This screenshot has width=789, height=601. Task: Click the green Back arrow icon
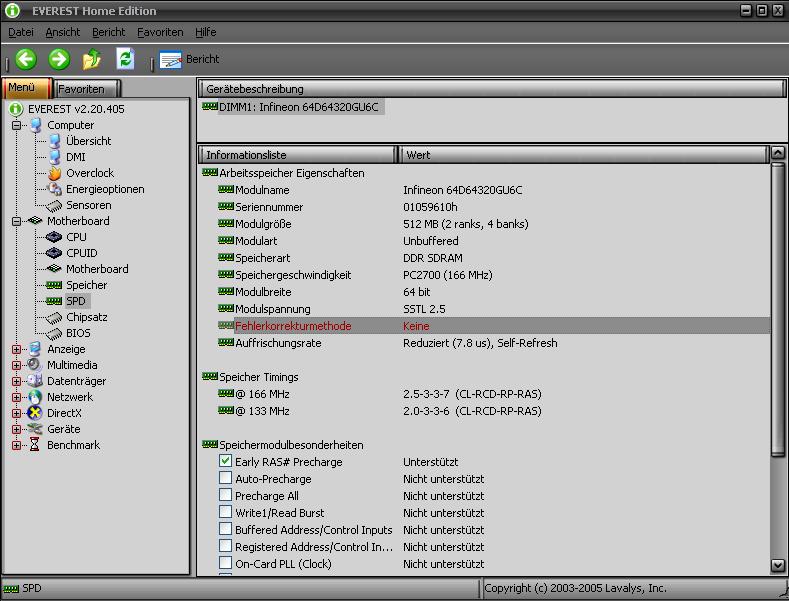[26, 59]
